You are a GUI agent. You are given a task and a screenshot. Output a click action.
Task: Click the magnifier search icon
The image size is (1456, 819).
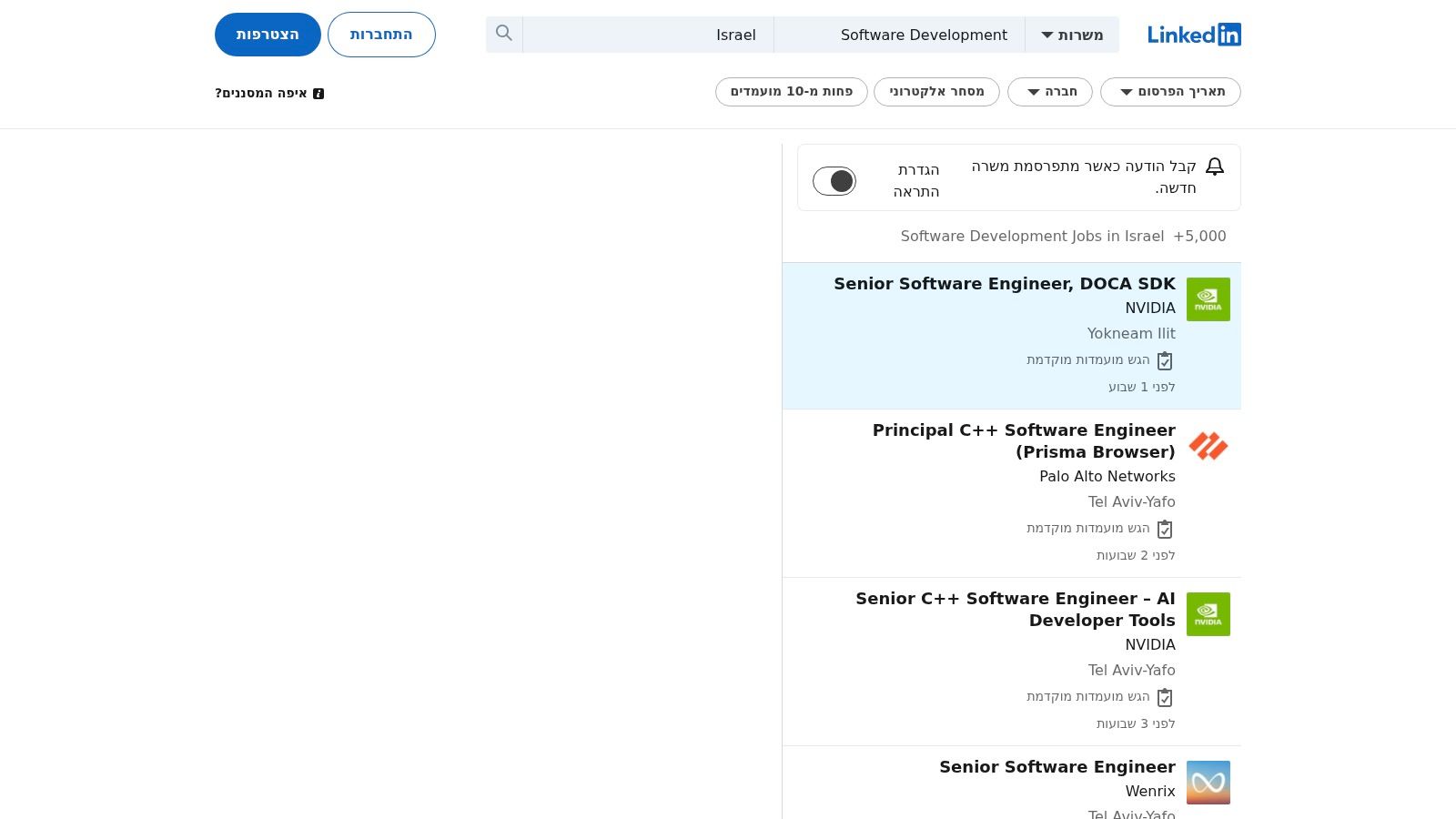pyautogui.click(x=504, y=34)
